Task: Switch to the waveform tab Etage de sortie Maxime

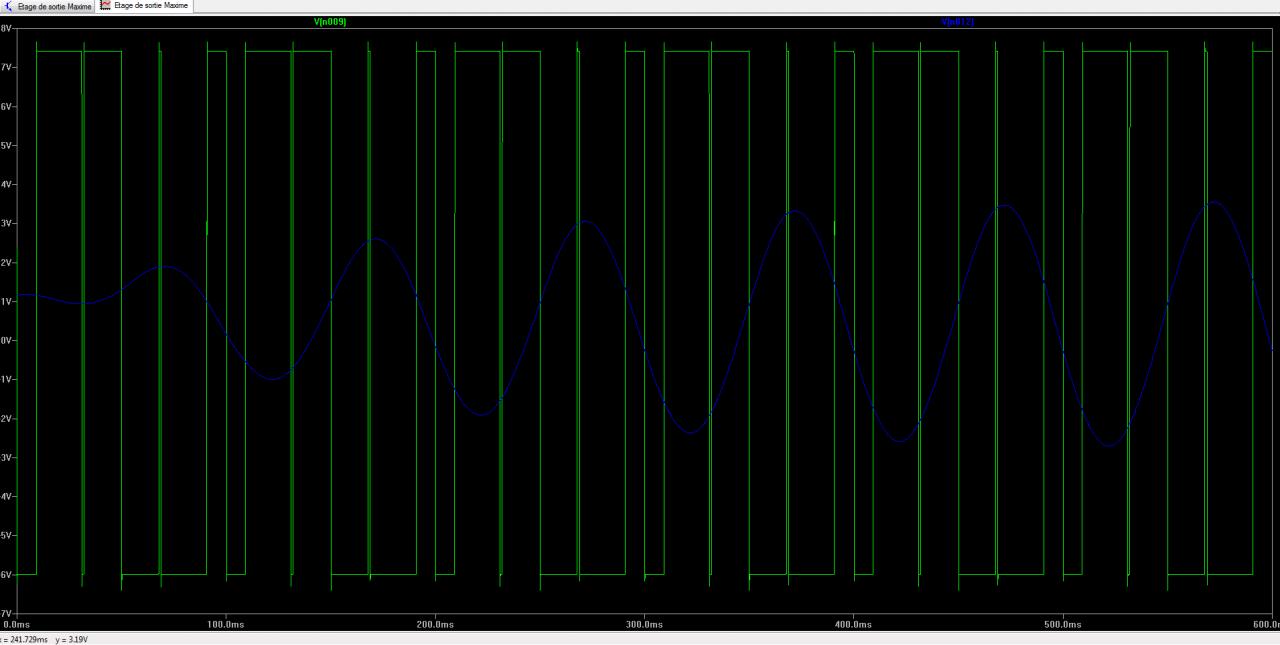Action: pyautogui.click(x=144, y=6)
